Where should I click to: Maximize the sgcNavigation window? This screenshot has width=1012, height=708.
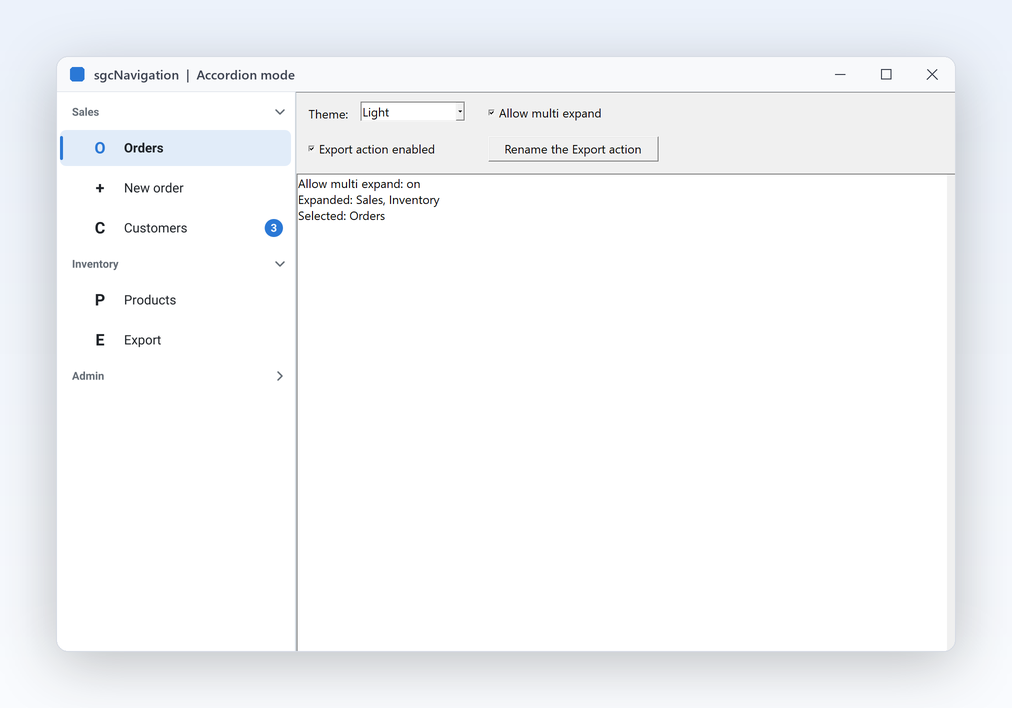click(886, 75)
